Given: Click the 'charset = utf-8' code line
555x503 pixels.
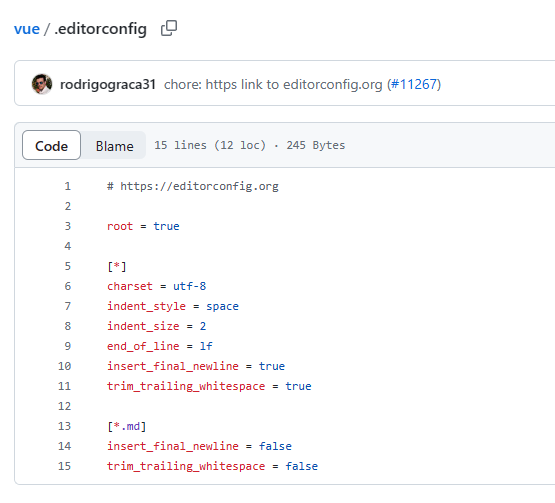Looking at the screenshot, I should (156, 286).
